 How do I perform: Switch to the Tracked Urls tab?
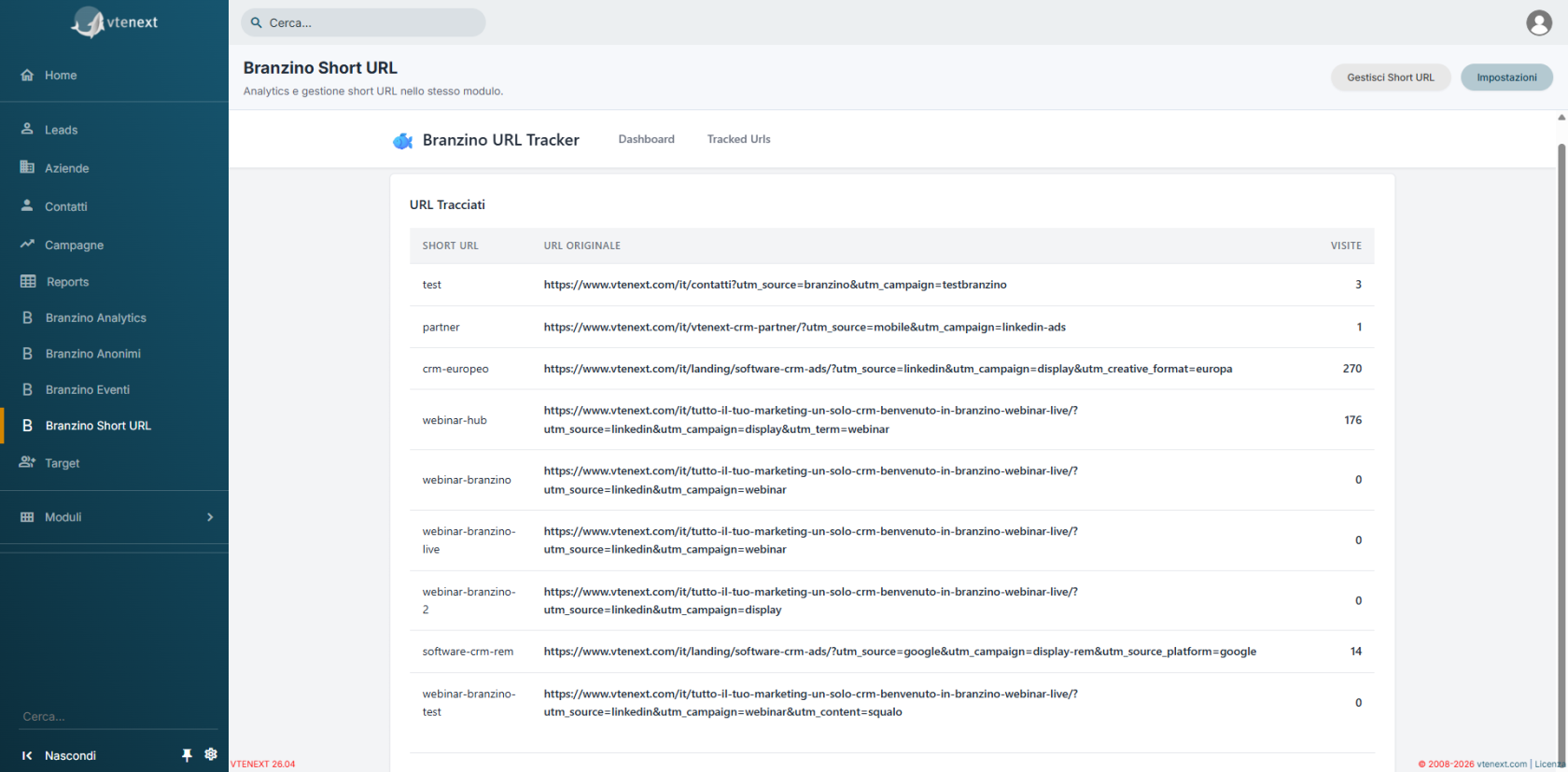(738, 139)
